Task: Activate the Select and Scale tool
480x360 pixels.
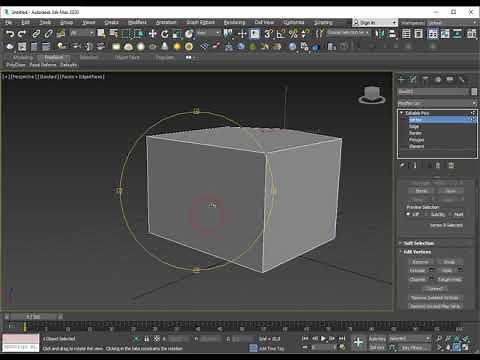Action: (x=177, y=34)
